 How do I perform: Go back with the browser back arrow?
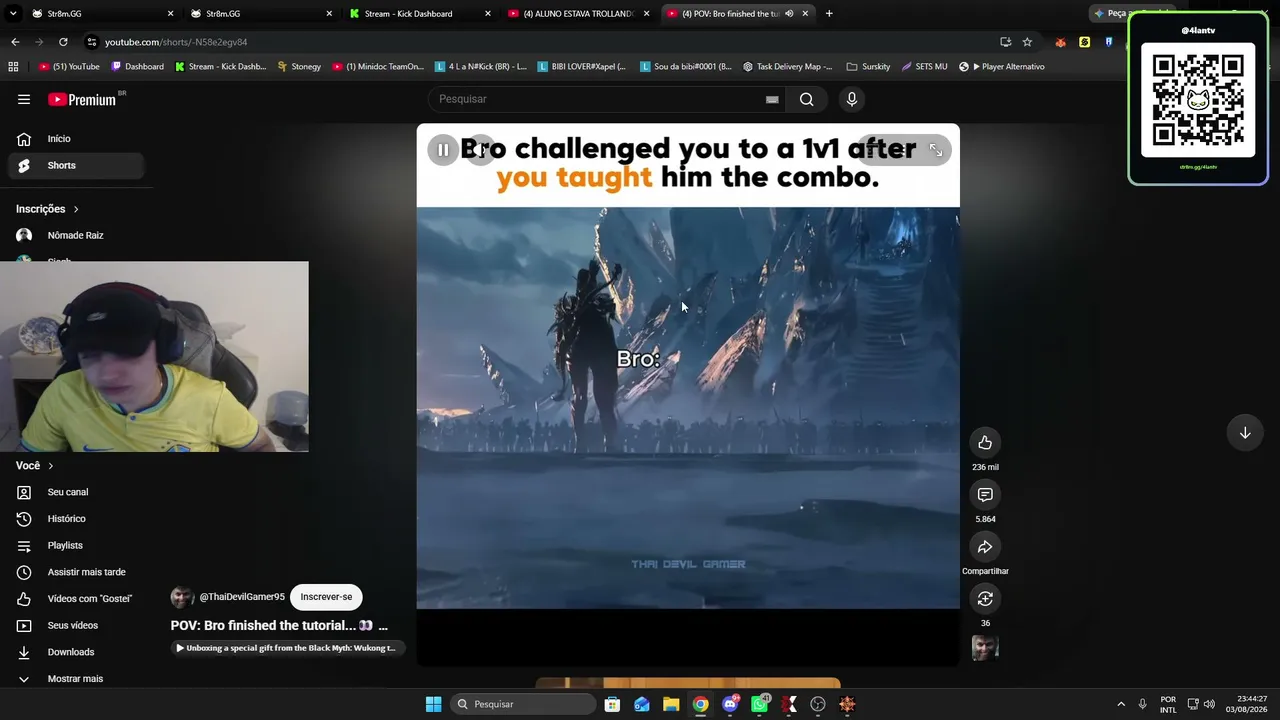(15, 42)
